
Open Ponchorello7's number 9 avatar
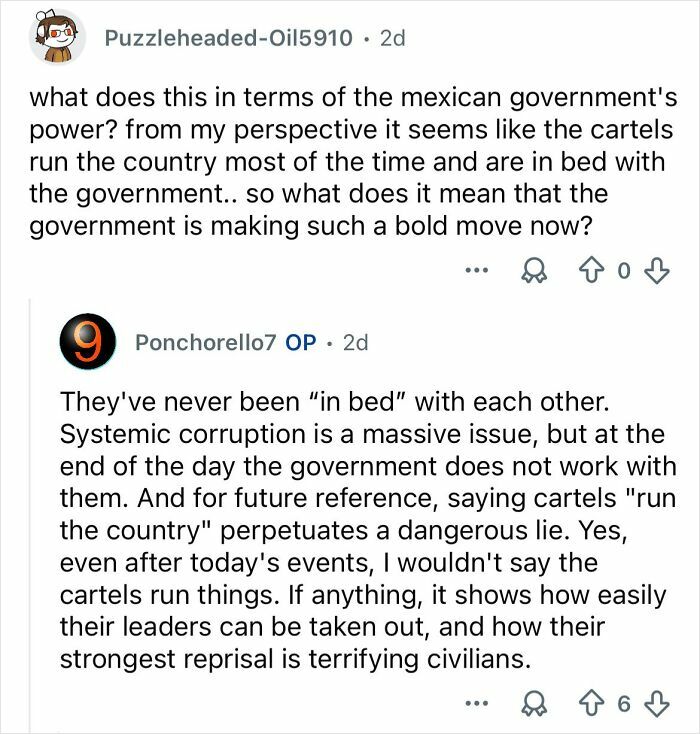pos(87,342)
